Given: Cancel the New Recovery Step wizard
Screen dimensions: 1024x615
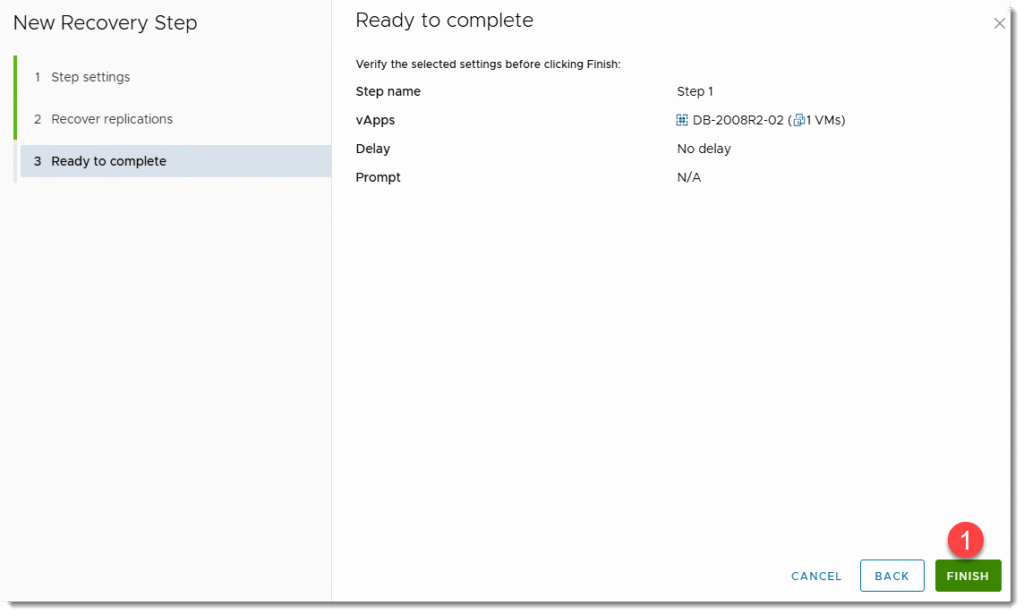Looking at the screenshot, I should 816,576.
